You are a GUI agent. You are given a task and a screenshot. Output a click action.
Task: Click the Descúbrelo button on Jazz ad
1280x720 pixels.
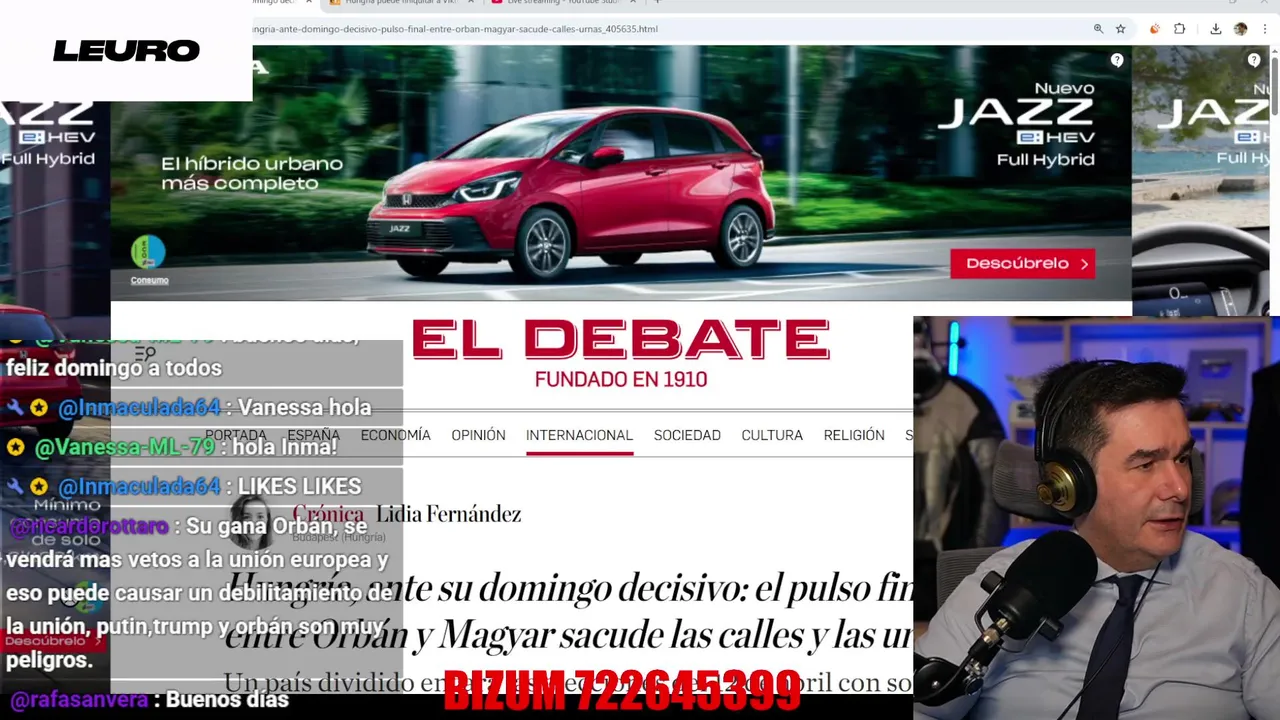pos(1022,263)
